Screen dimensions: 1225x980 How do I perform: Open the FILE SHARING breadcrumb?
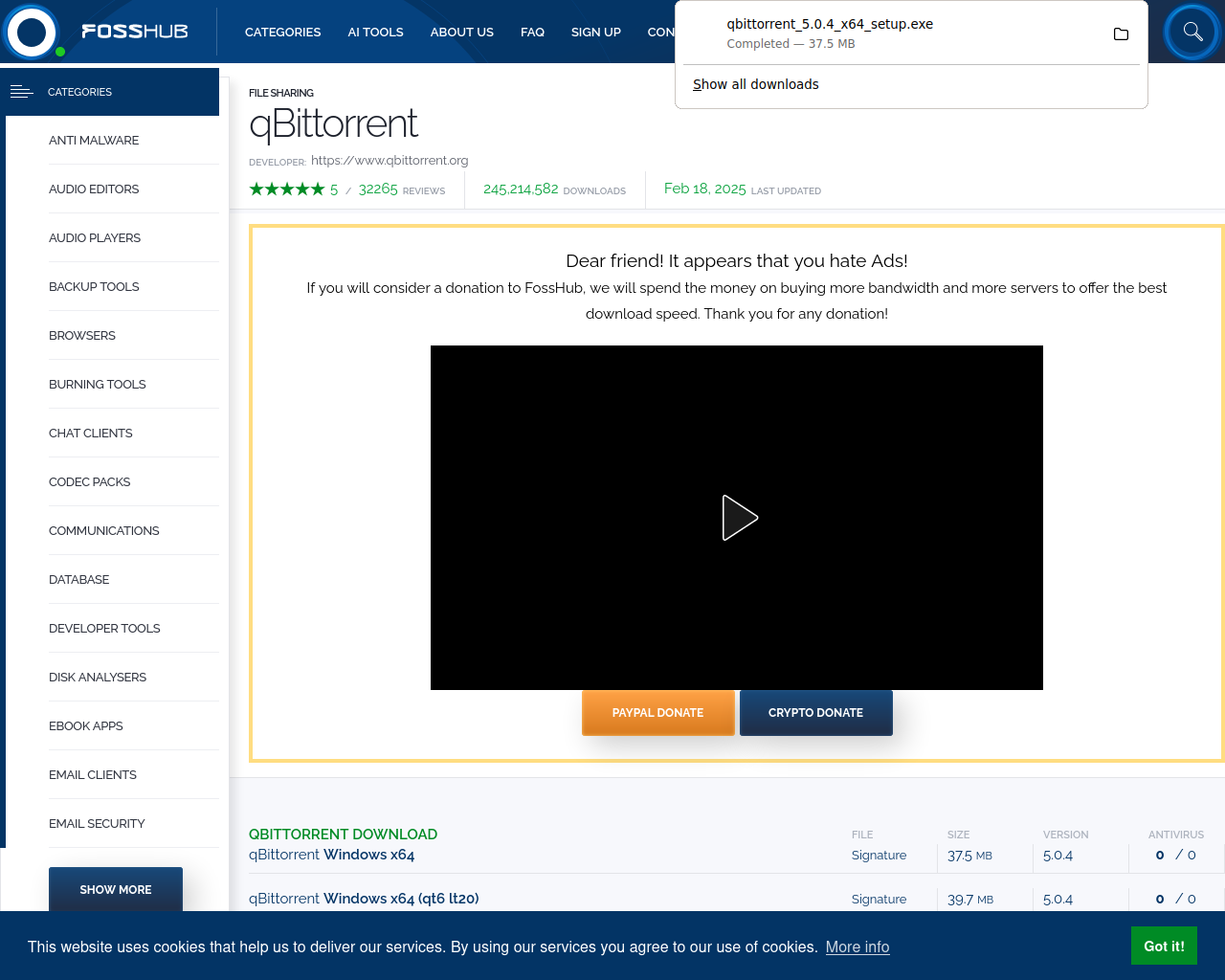click(x=281, y=93)
